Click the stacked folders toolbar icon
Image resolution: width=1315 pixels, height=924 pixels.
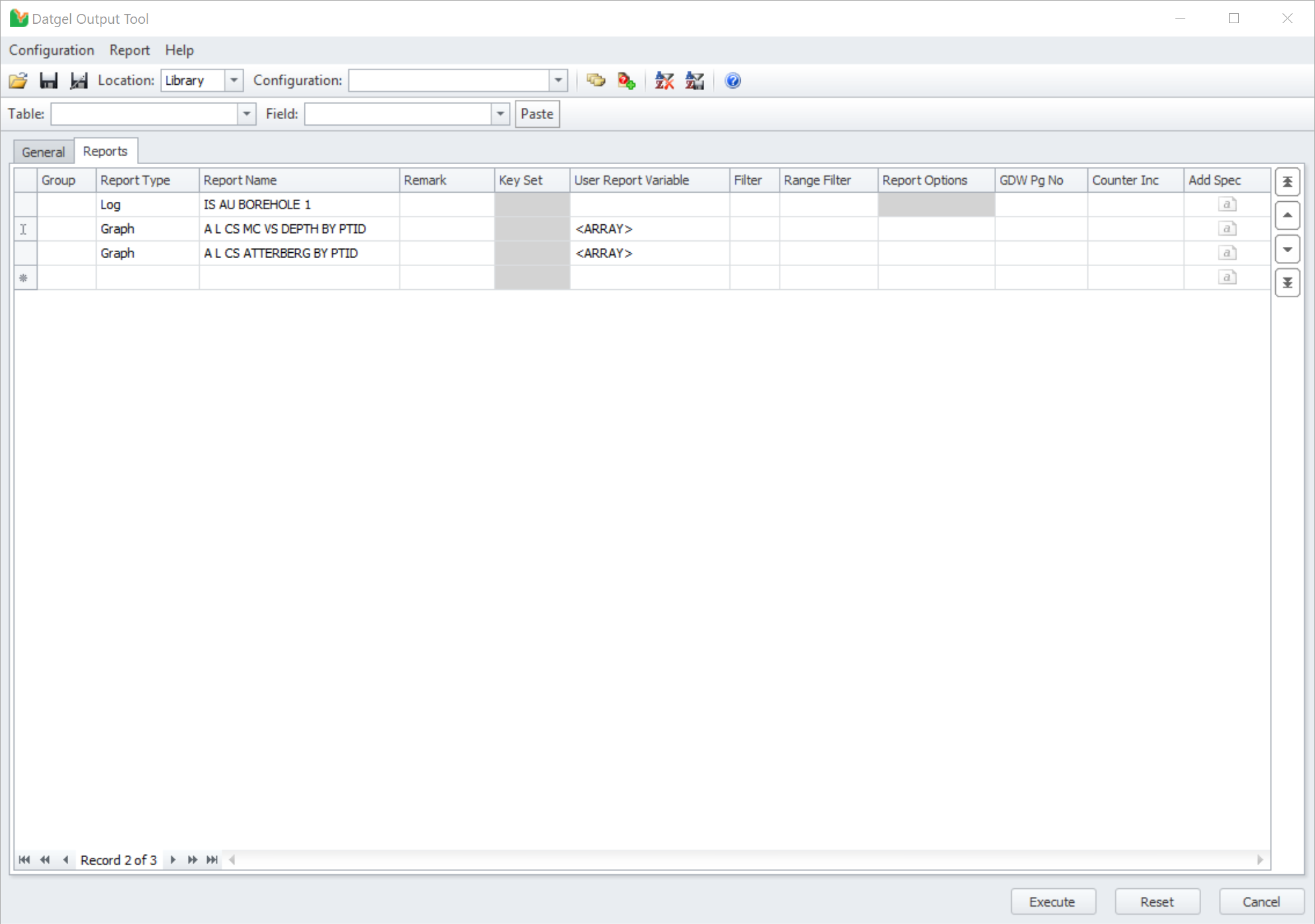pos(596,81)
